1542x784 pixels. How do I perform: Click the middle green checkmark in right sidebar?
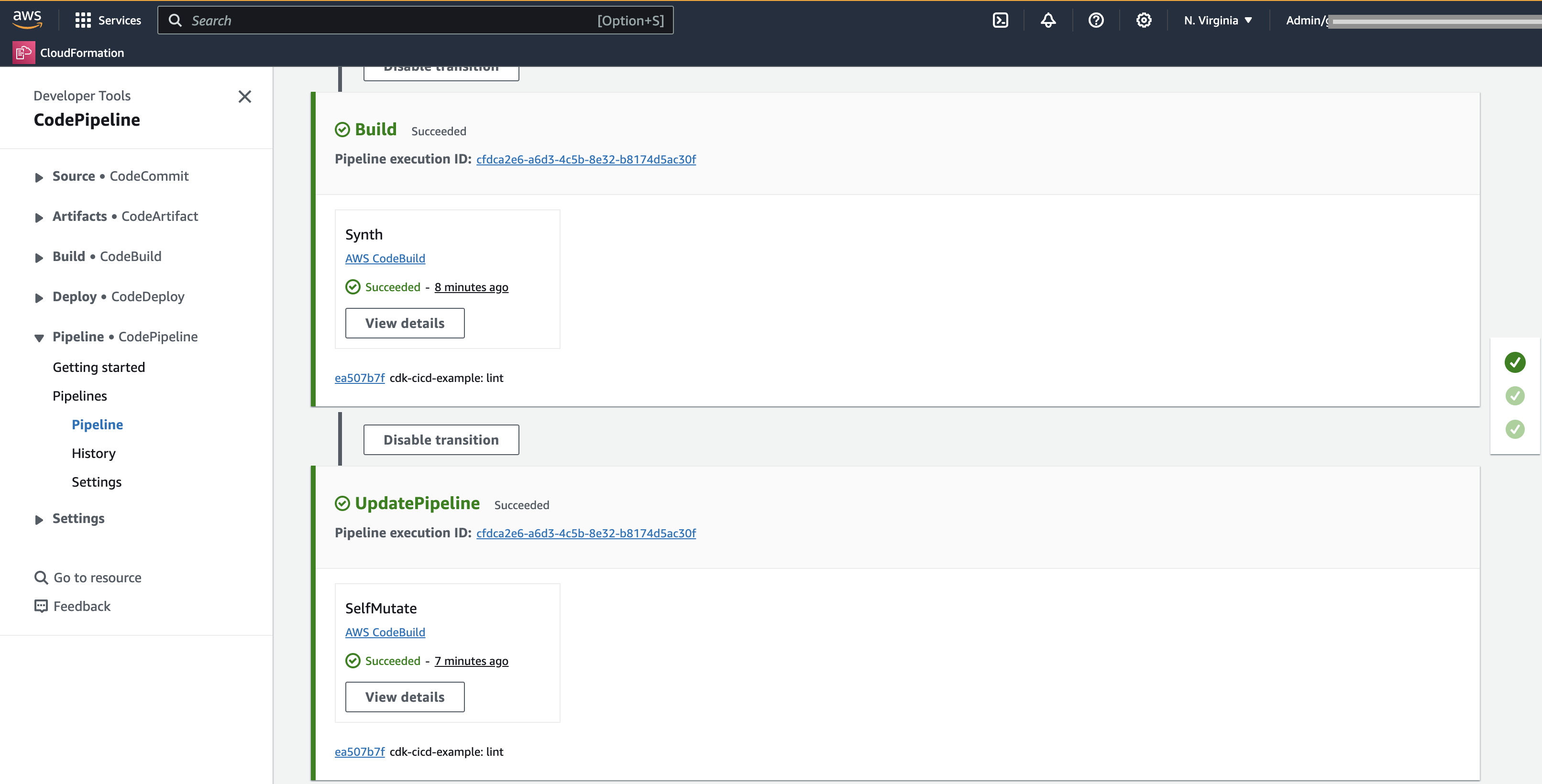[1516, 396]
